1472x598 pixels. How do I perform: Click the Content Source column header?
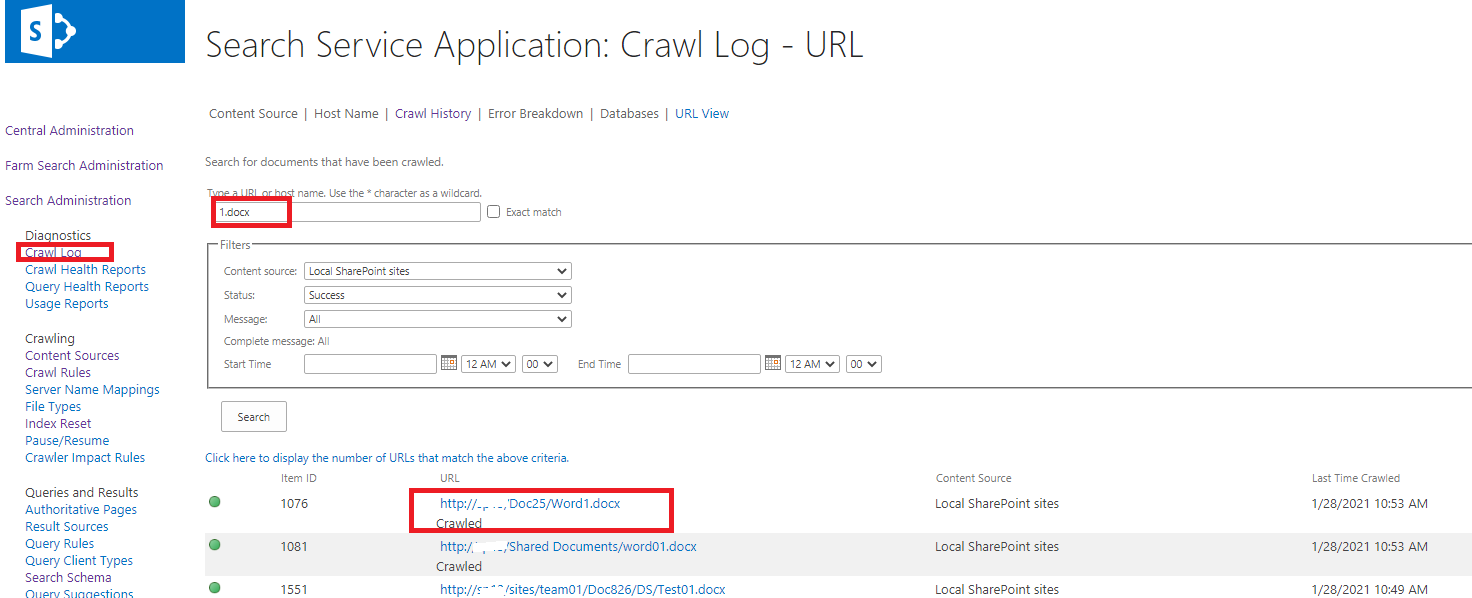[973, 478]
